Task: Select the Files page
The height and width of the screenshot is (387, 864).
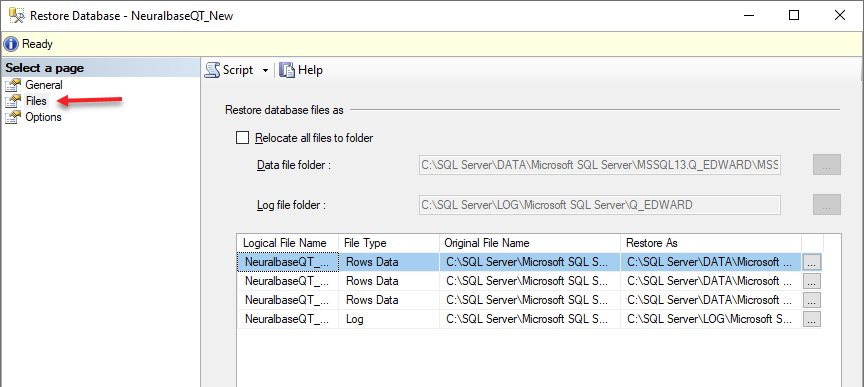Action: [x=36, y=101]
